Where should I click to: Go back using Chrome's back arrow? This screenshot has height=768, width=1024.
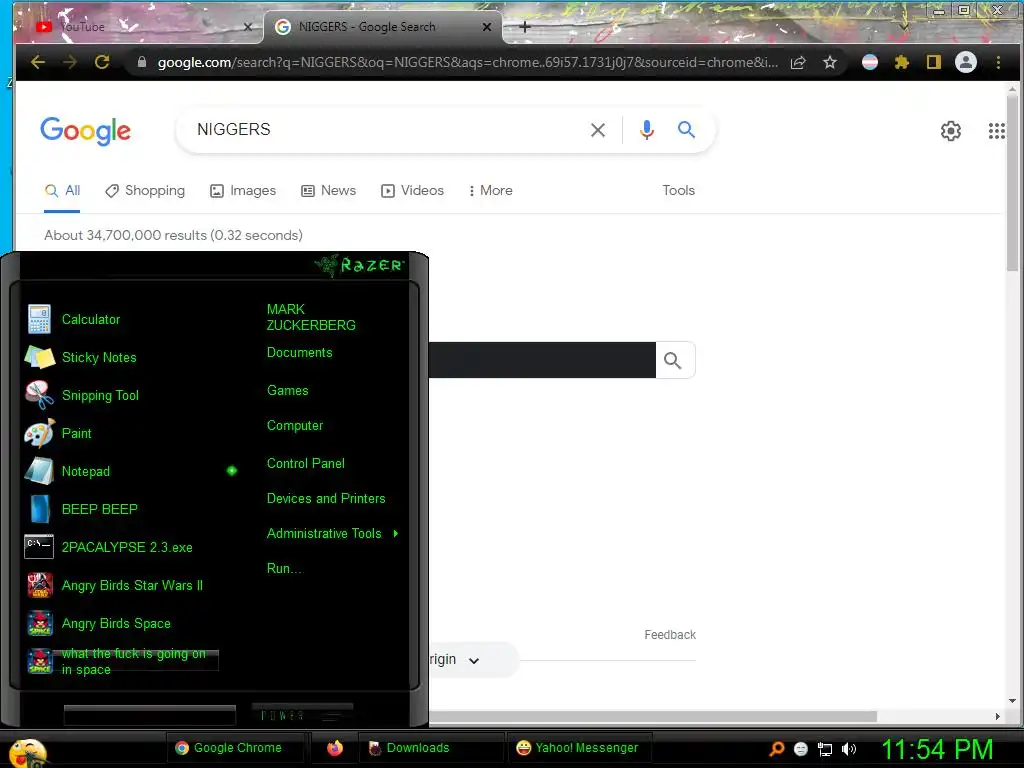38,62
